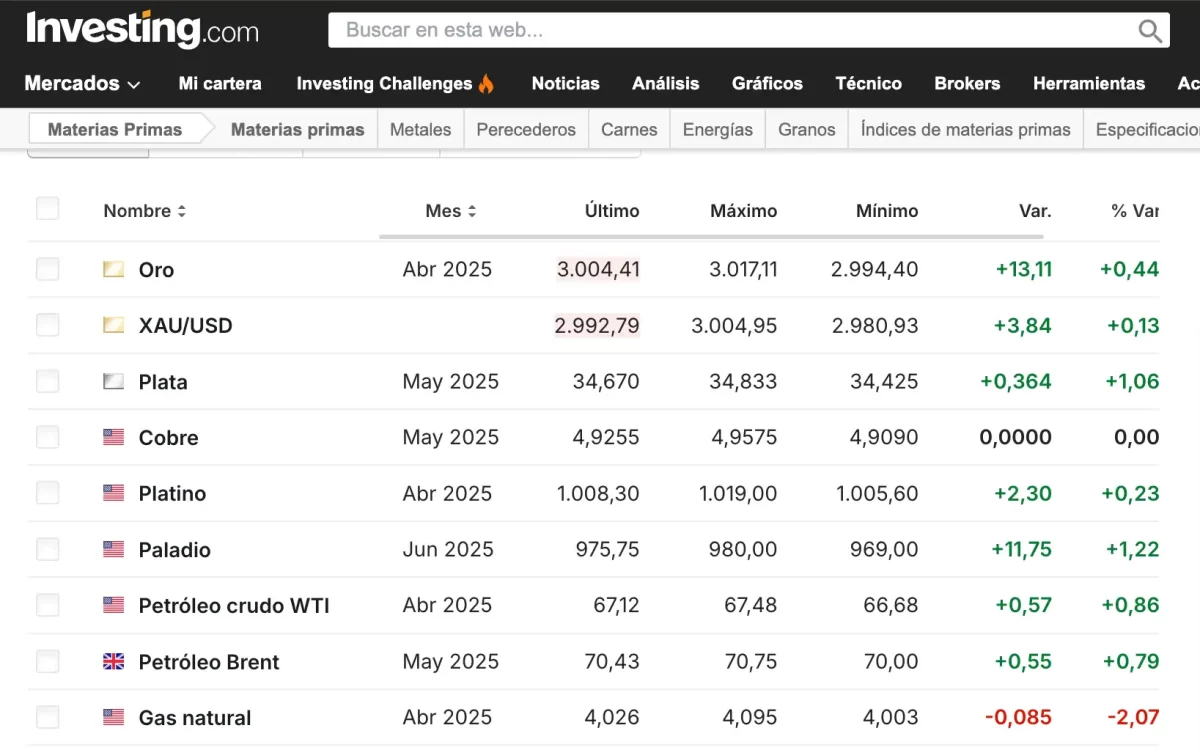Sort the table by Mes column
Viewport: 1200px width, 750px height.
pyautogui.click(x=450, y=211)
